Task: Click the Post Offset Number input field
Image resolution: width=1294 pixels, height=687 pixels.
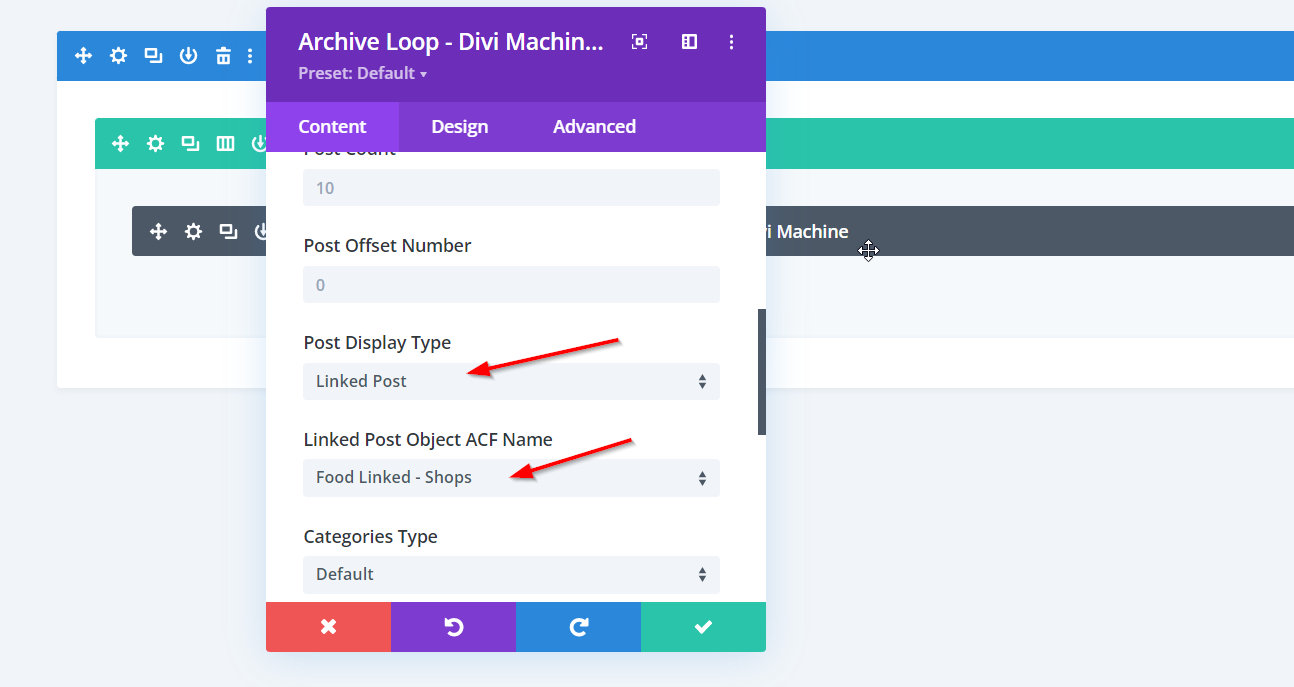Action: pyautogui.click(x=511, y=285)
